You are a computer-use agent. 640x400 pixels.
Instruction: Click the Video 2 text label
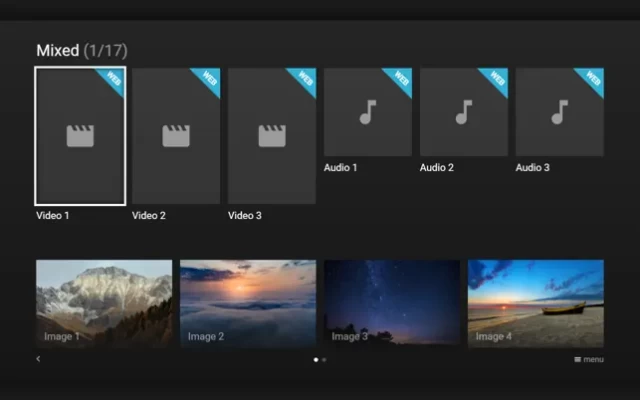coord(149,216)
